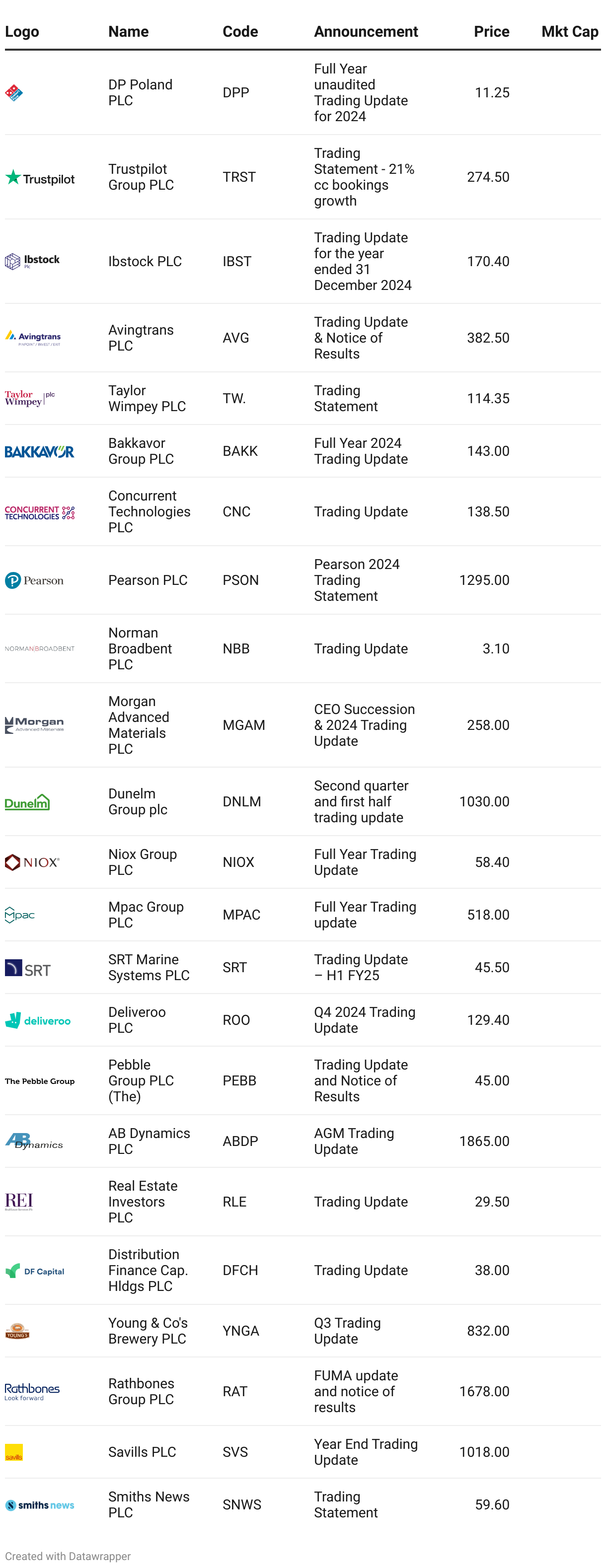606x1568 pixels.
Task: Click the Trustpilot star logo
Action: coord(40,178)
